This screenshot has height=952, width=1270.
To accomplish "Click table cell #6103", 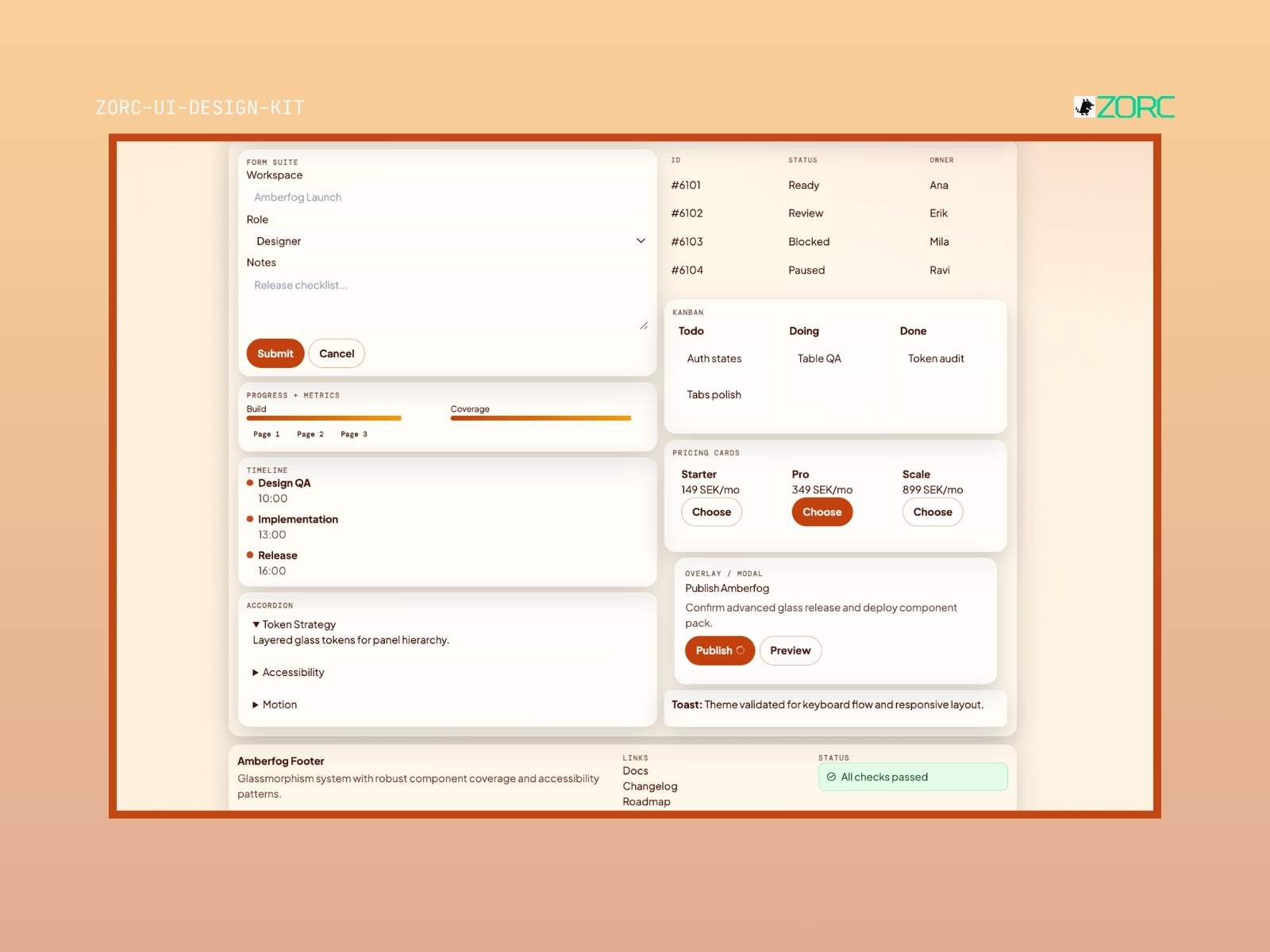I will [687, 242].
